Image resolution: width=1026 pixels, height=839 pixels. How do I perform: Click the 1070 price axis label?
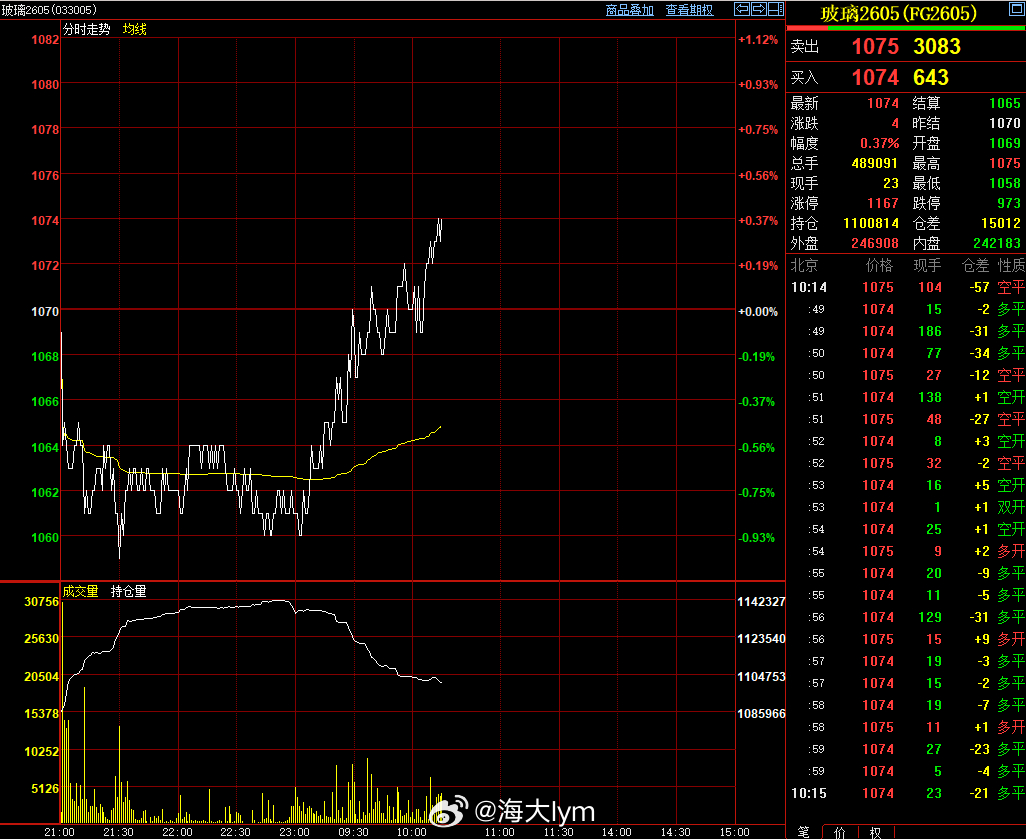tap(45, 312)
